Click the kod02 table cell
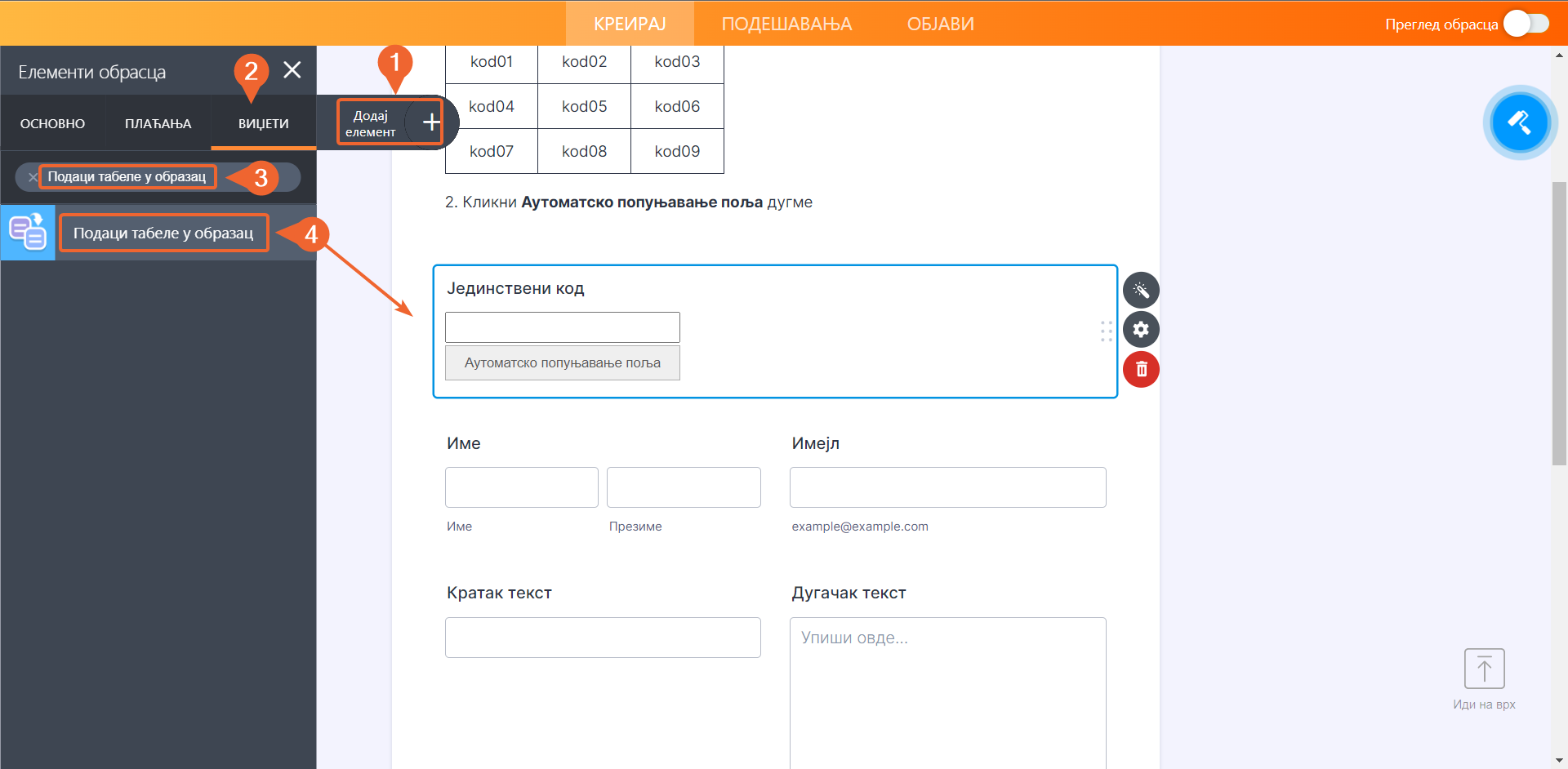The height and width of the screenshot is (769, 1568). tap(585, 62)
